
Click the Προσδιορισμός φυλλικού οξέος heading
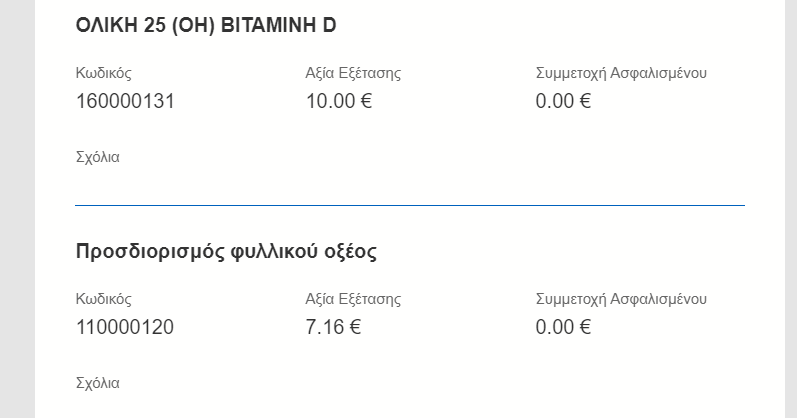click(x=226, y=252)
